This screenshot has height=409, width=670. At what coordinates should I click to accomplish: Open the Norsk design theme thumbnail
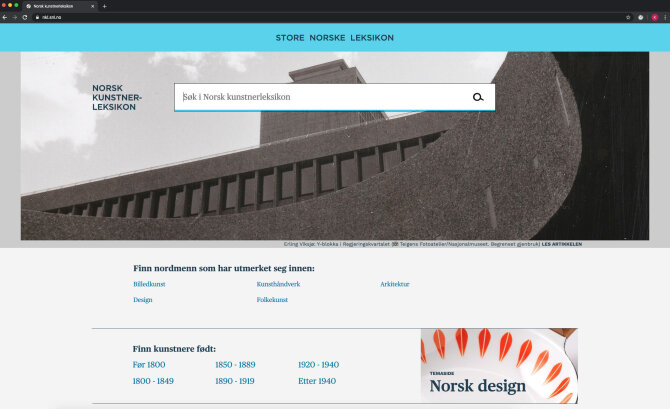tap(499, 366)
